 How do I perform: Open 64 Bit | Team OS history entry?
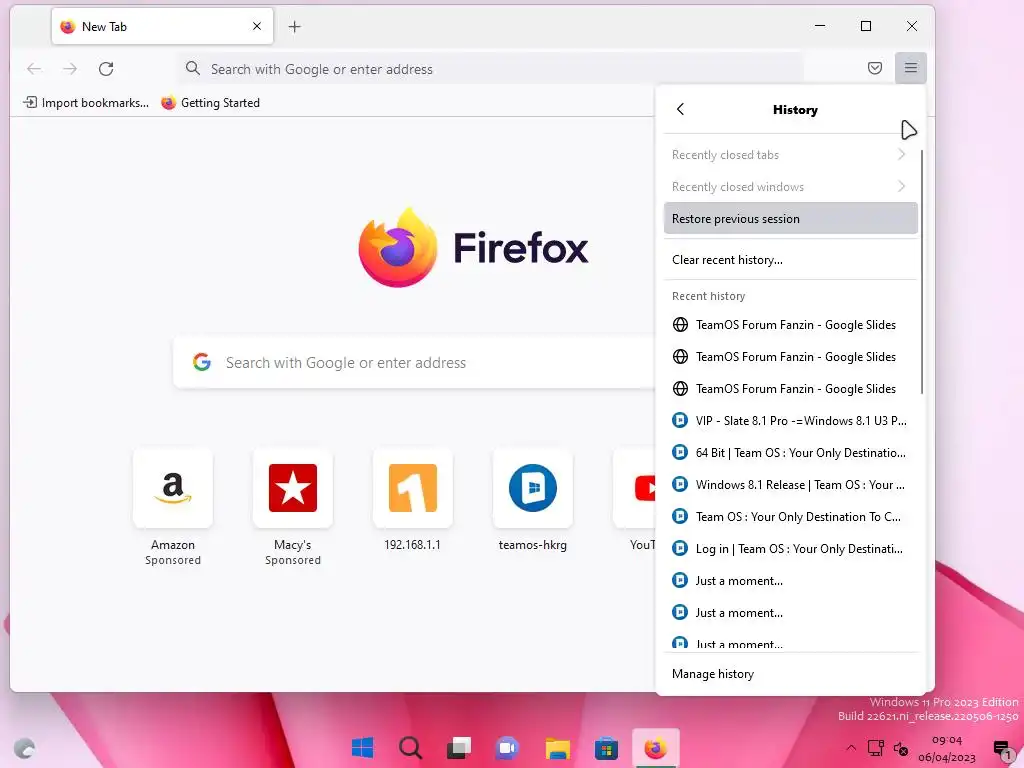click(x=790, y=453)
